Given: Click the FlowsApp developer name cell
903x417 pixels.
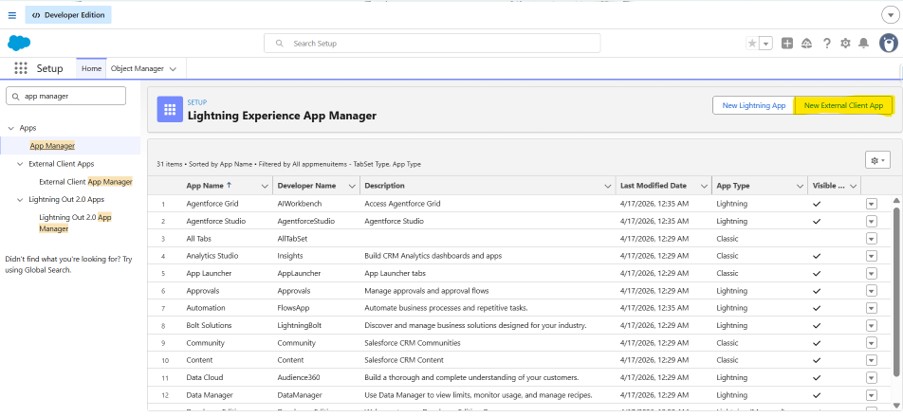Looking at the screenshot, I should tap(293, 308).
